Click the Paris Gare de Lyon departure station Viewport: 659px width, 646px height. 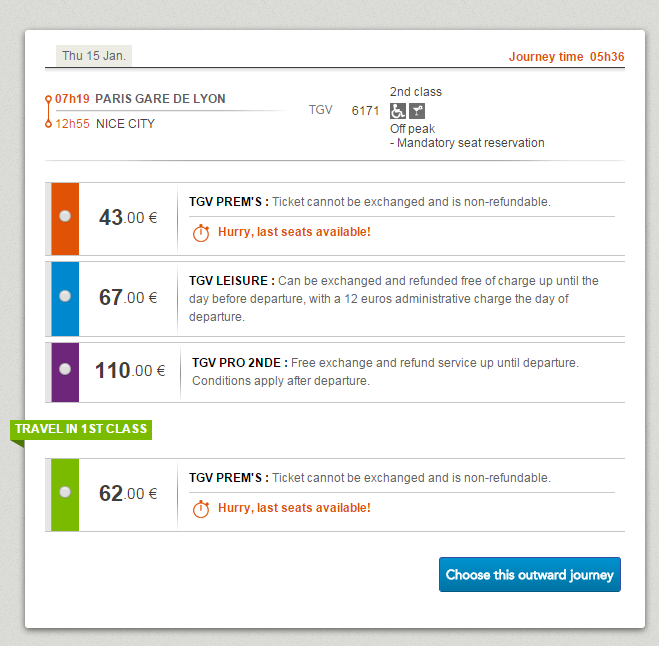pyautogui.click(x=160, y=99)
